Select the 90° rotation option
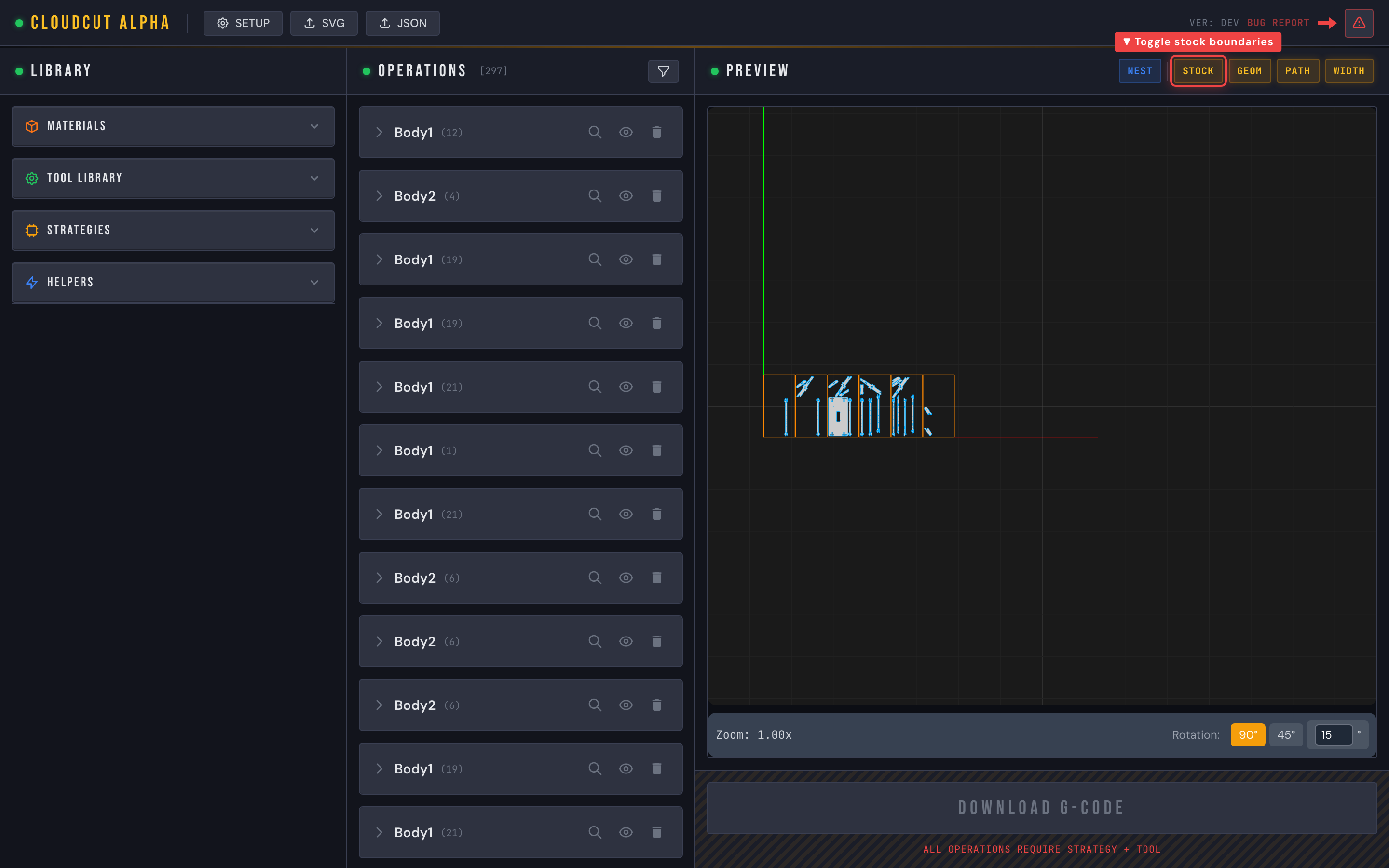Screen dimensions: 1389x868 click(x=1248, y=735)
